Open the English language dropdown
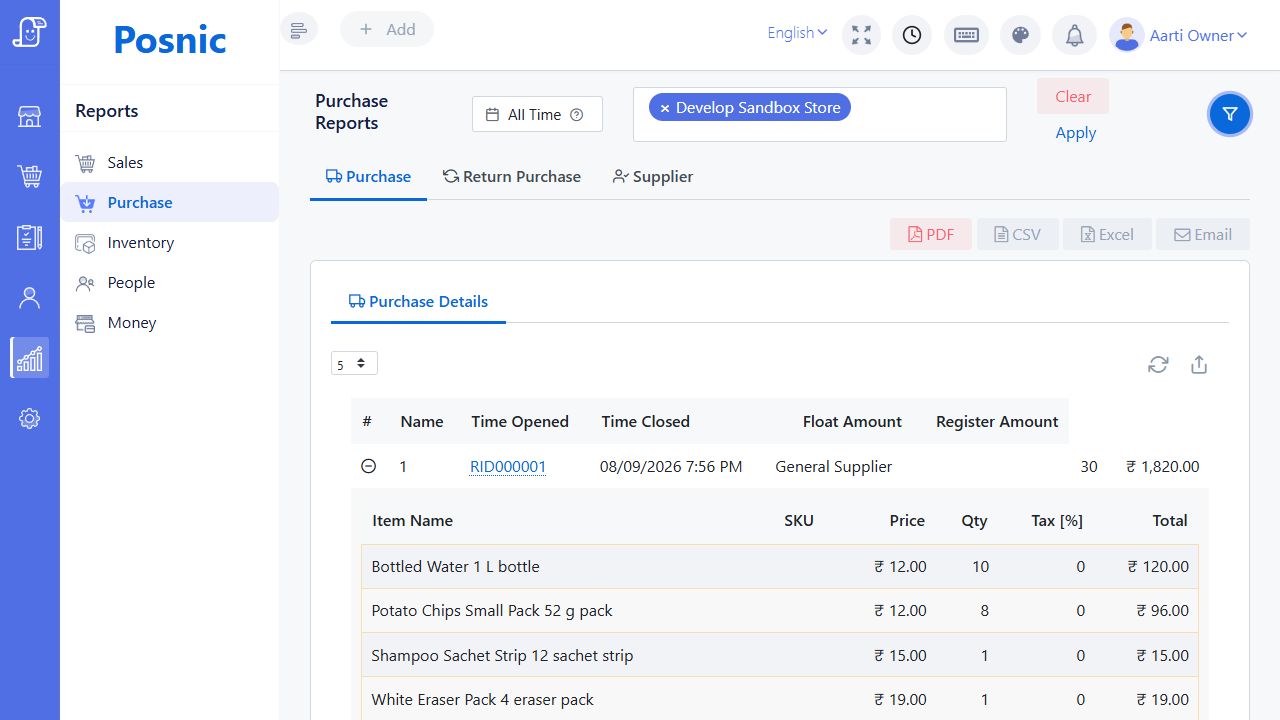Screen dimensions: 1280x720 pyautogui.click(x=797, y=33)
